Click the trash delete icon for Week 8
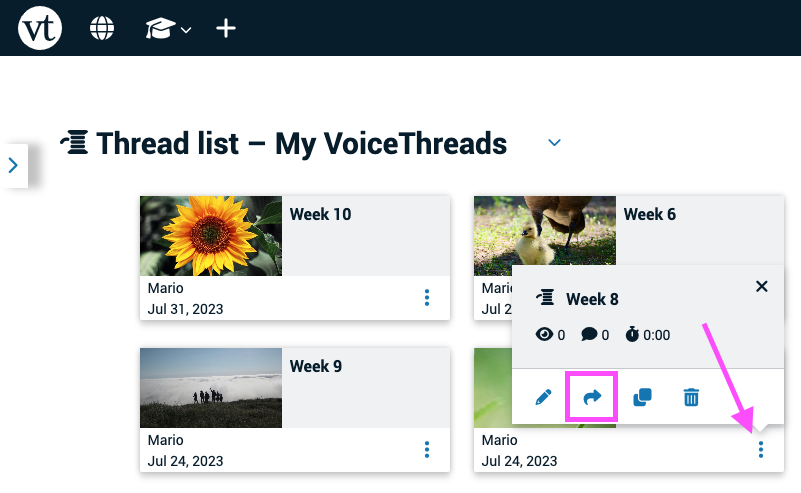The width and height of the screenshot is (801, 493). pyautogui.click(x=691, y=397)
